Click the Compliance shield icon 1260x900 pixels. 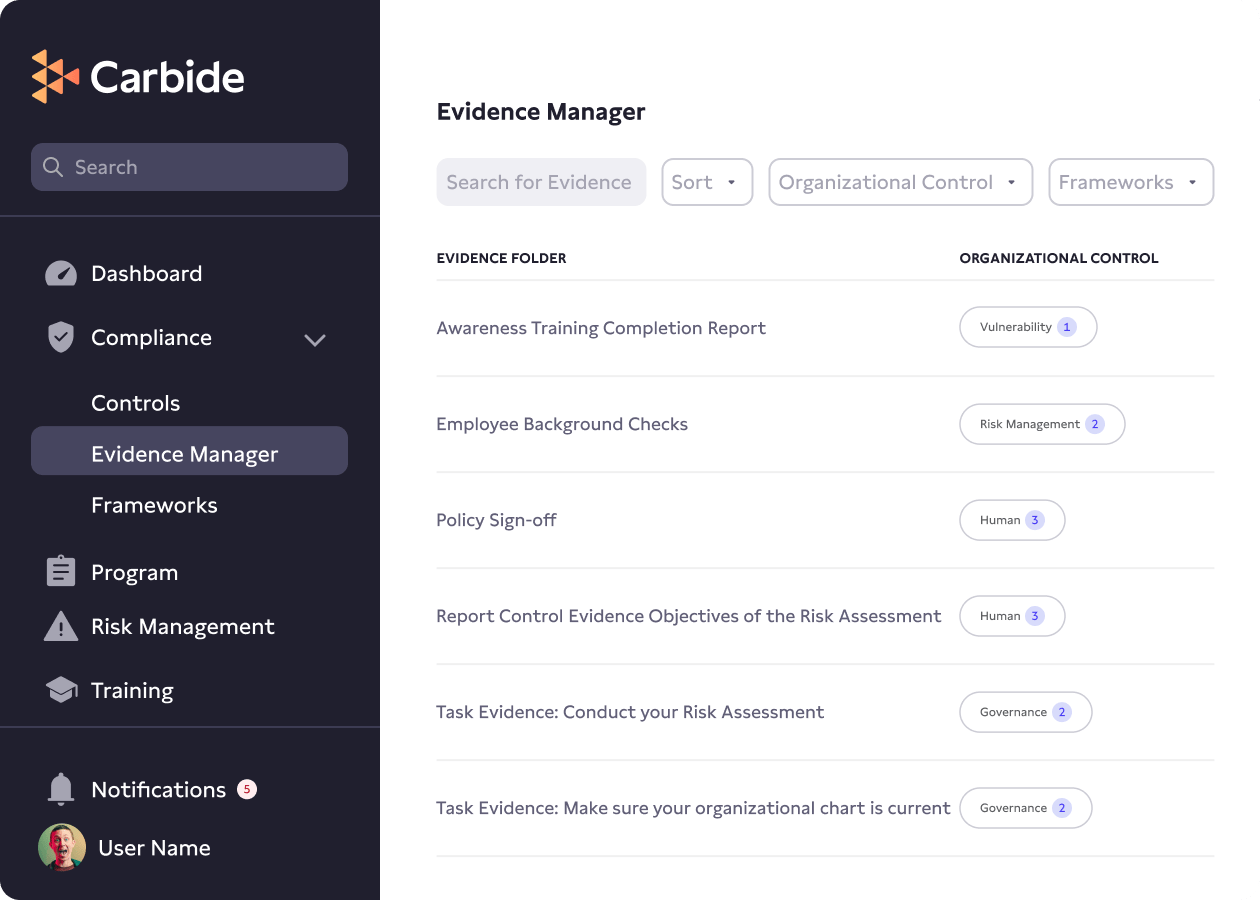point(61,338)
